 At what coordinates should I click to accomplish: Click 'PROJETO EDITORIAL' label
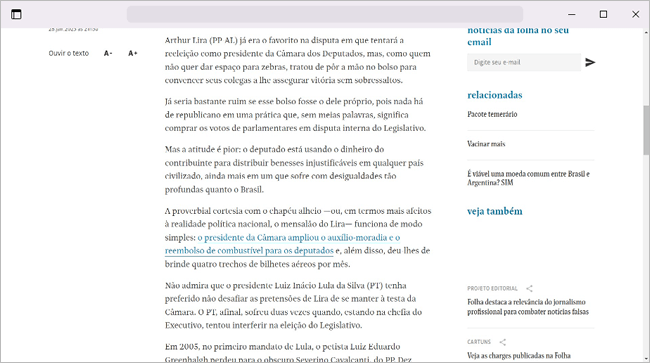click(x=492, y=288)
